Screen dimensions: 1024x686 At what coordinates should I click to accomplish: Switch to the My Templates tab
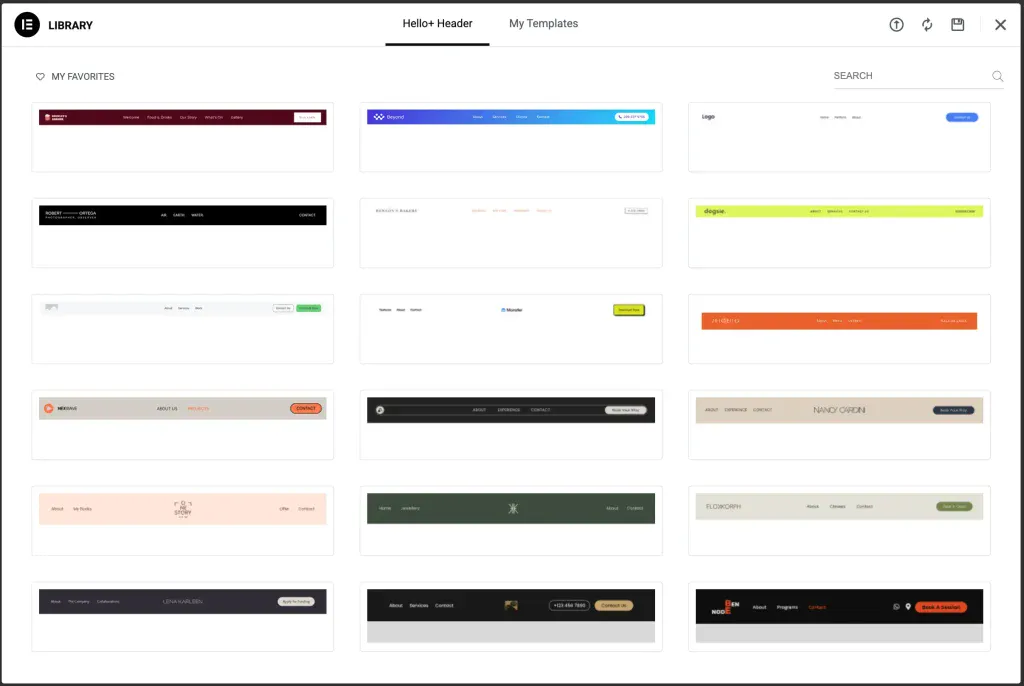click(543, 24)
